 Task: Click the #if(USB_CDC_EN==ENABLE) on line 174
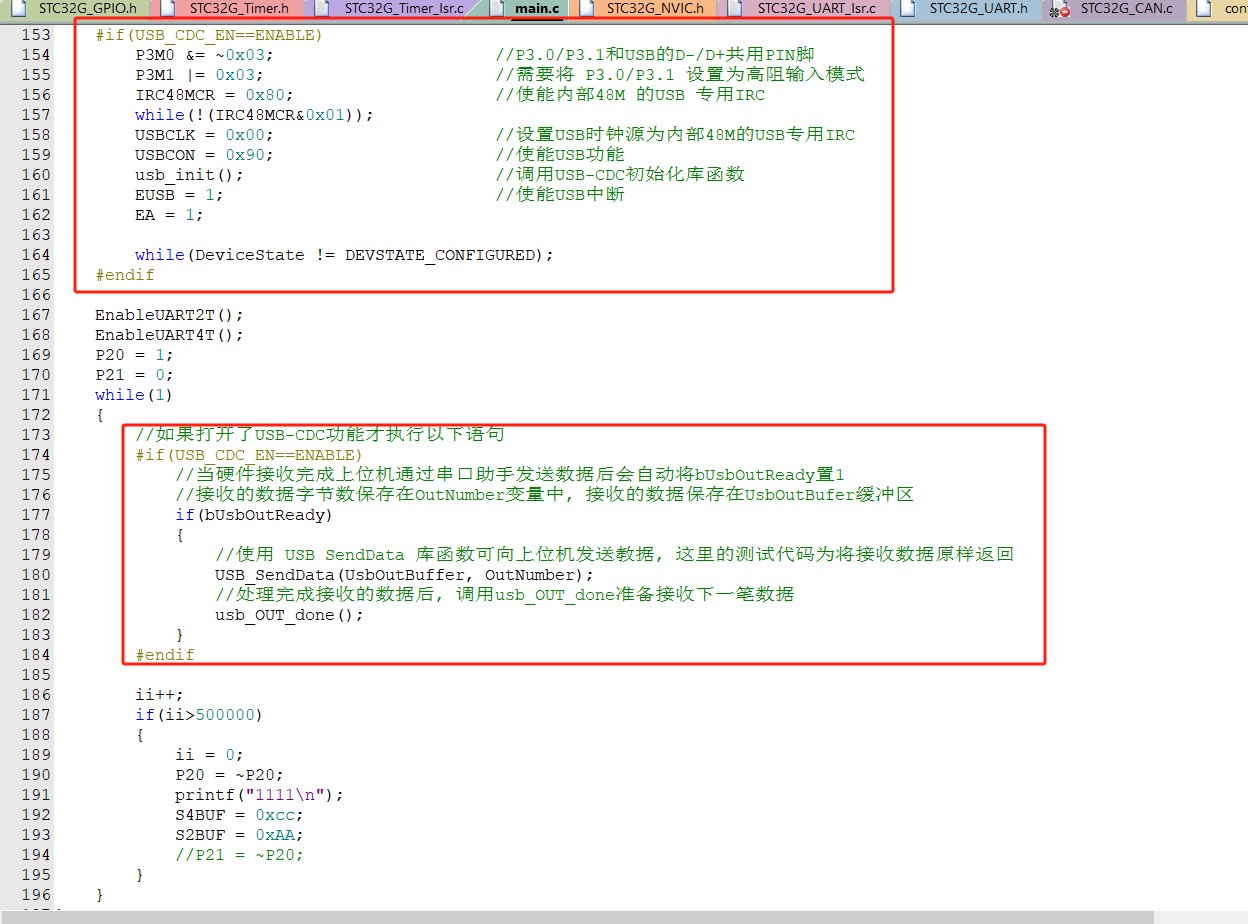(x=249, y=455)
